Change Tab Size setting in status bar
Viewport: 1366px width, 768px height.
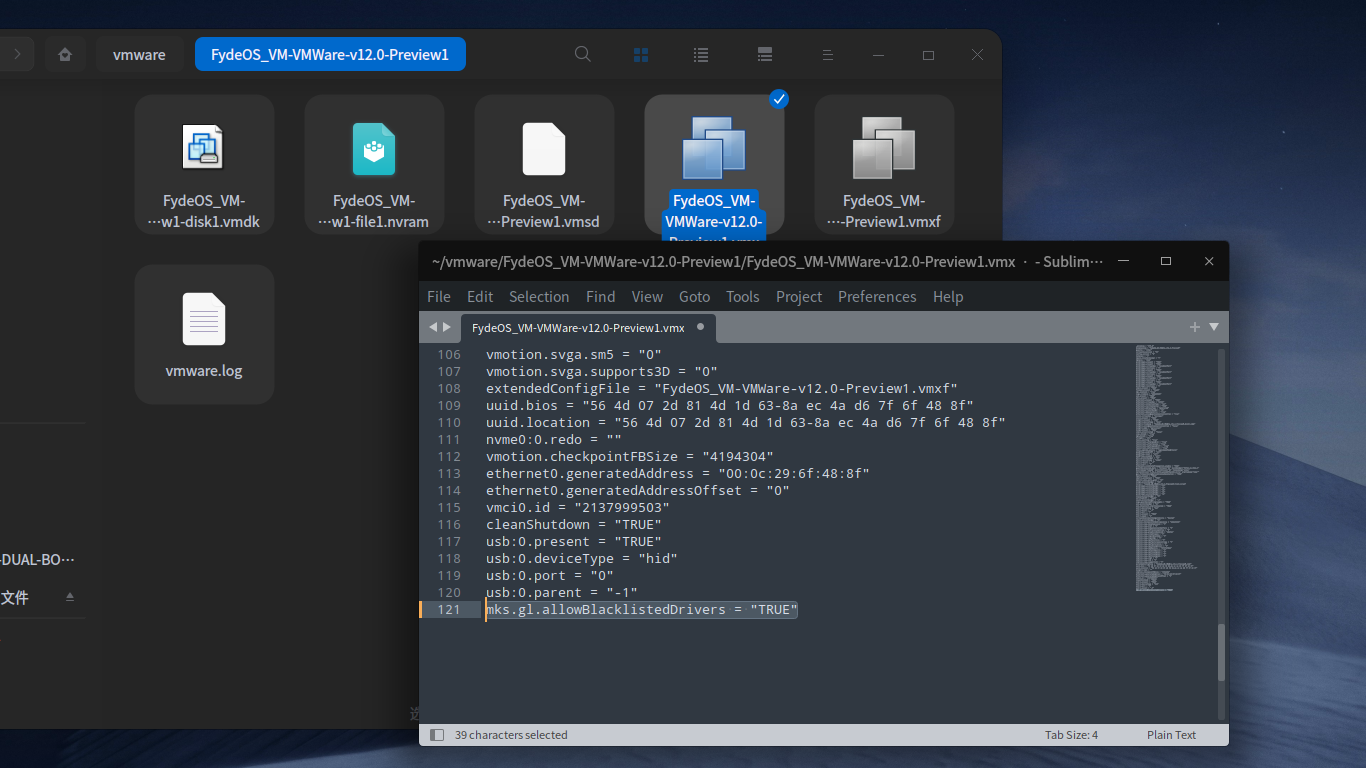point(1072,735)
